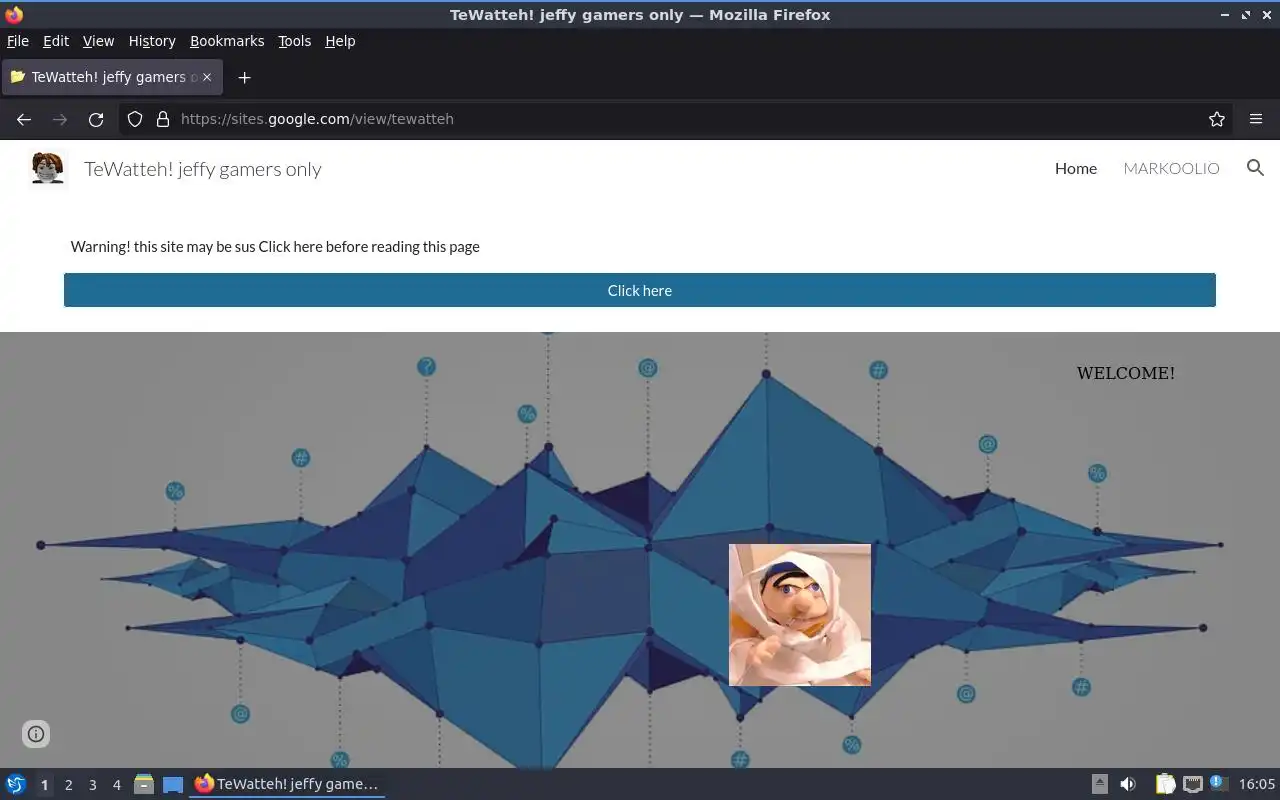Open the Help menu
This screenshot has width=1280, height=800.
(x=340, y=41)
